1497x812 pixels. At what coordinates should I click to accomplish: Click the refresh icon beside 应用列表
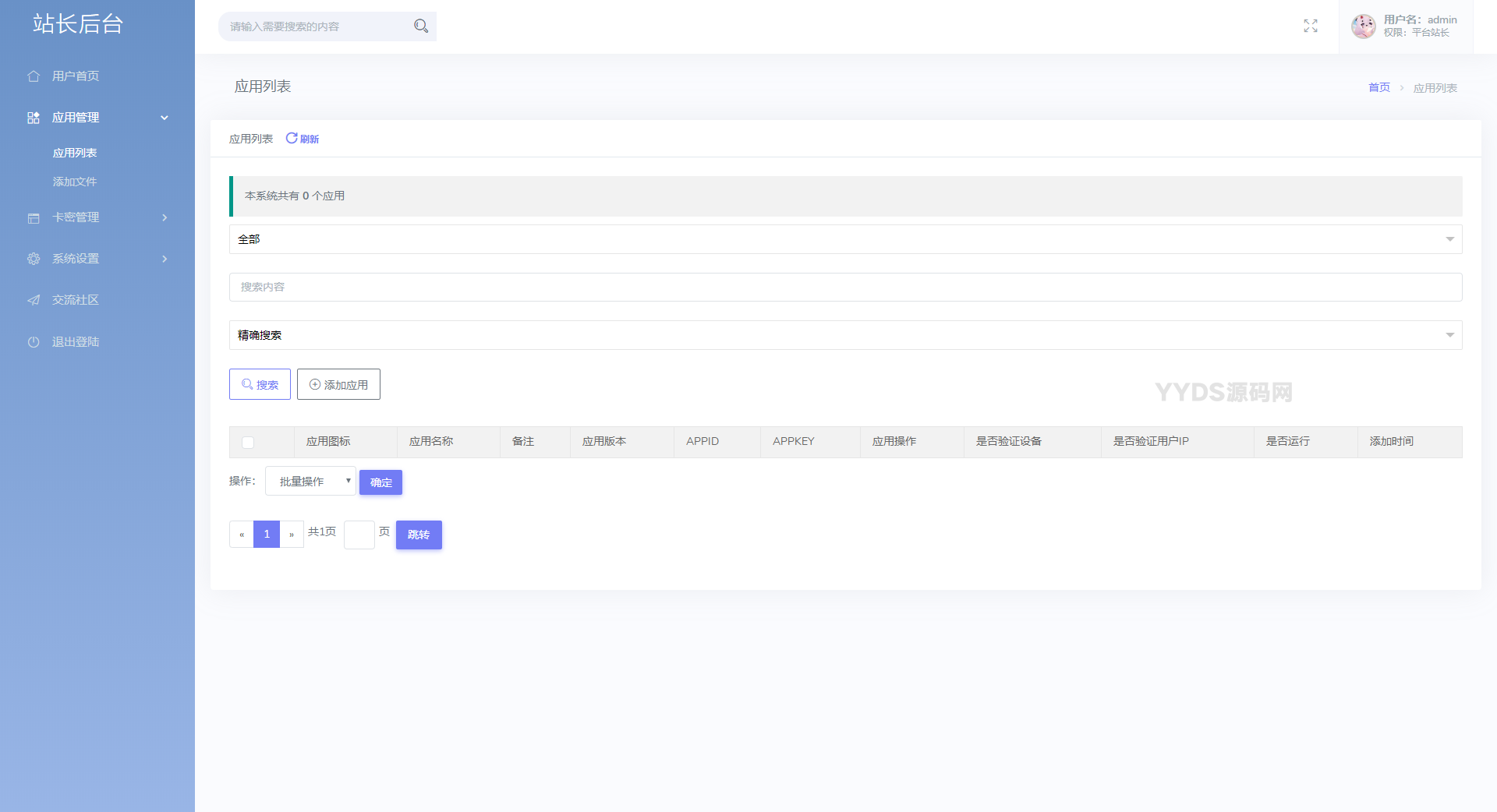point(292,138)
